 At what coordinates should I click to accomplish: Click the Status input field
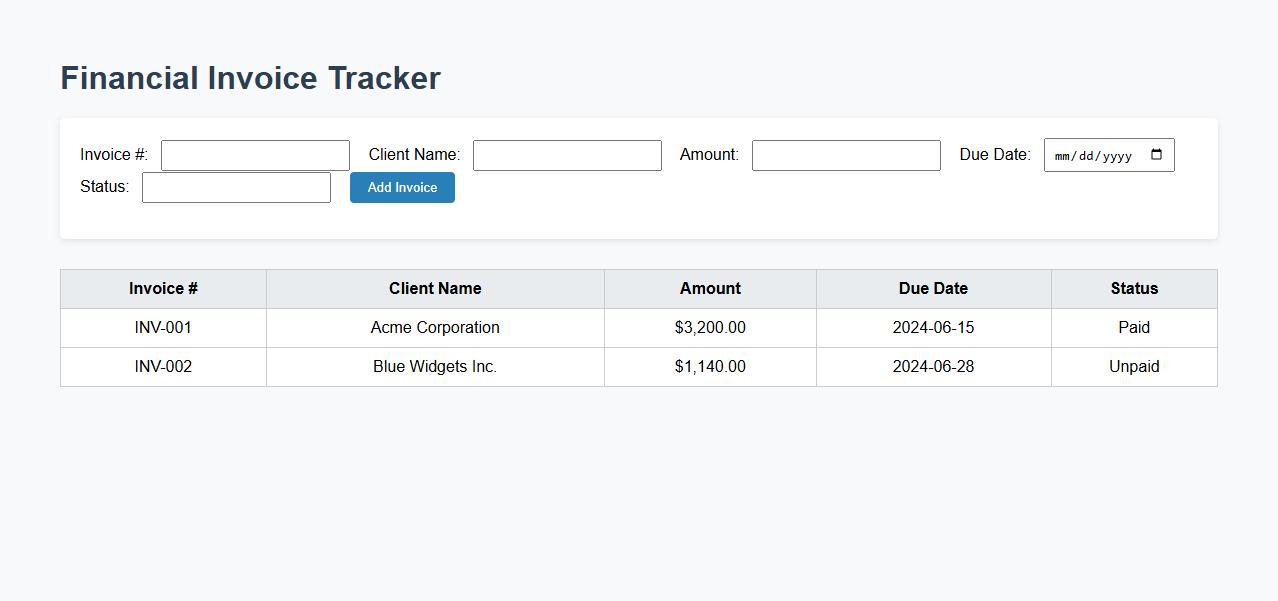[x=236, y=187]
